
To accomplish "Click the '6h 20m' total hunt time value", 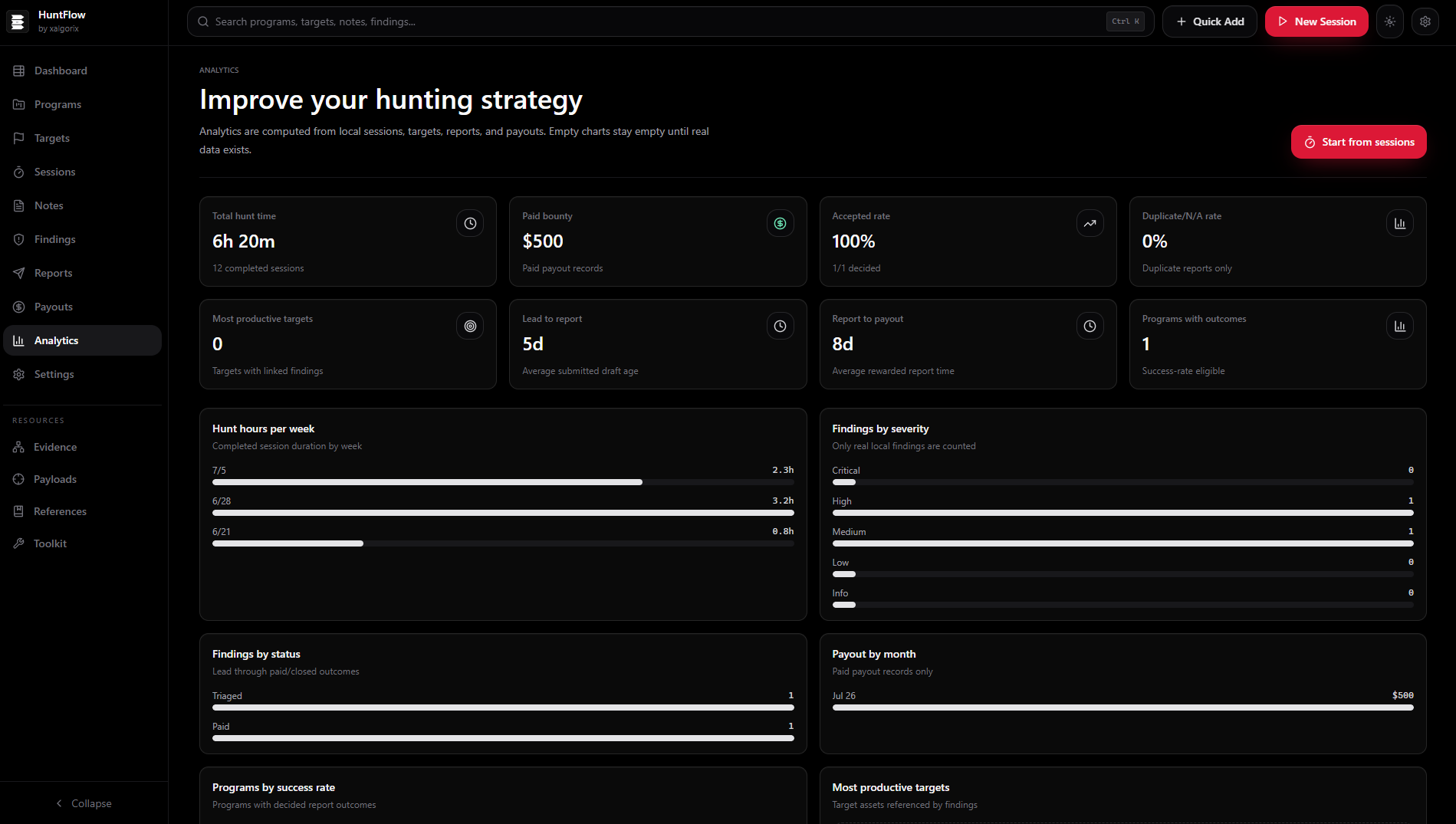I will 244,241.
